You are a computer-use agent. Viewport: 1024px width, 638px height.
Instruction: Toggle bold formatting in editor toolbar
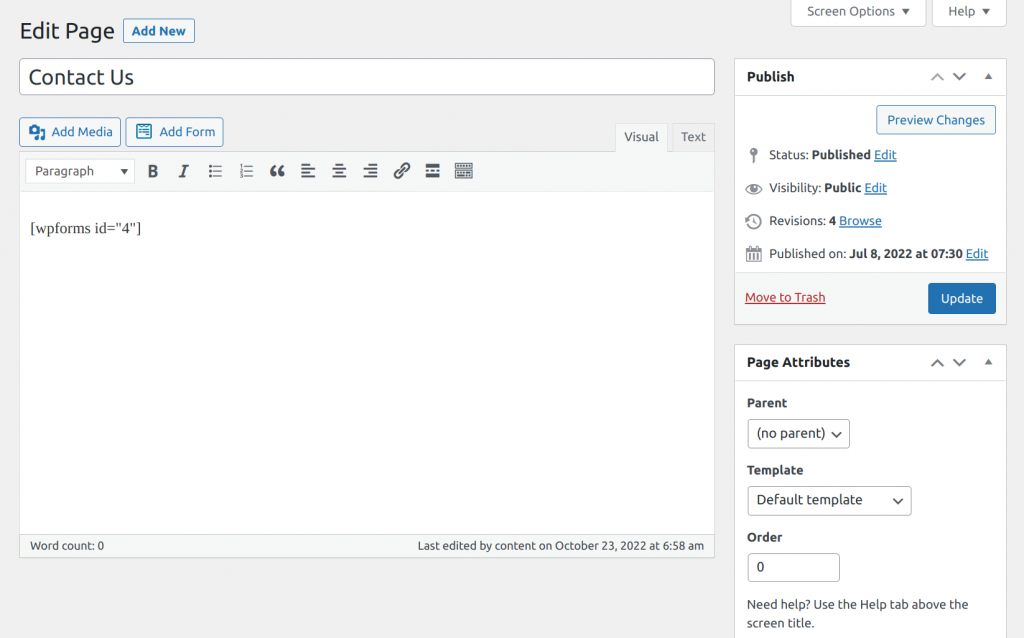tap(153, 171)
